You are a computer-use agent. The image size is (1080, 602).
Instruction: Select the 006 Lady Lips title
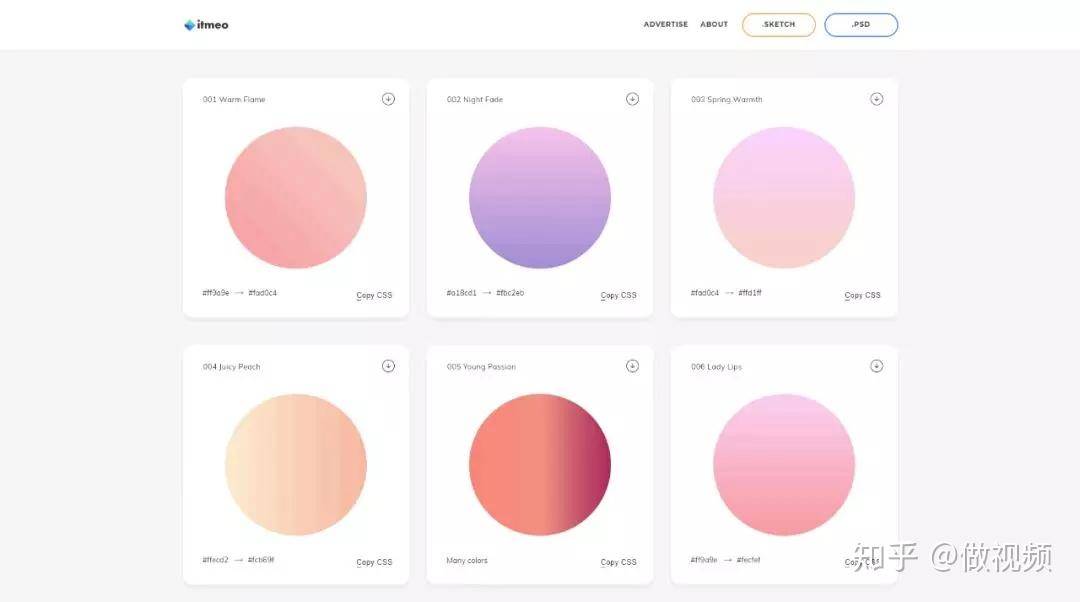pyautogui.click(x=716, y=366)
